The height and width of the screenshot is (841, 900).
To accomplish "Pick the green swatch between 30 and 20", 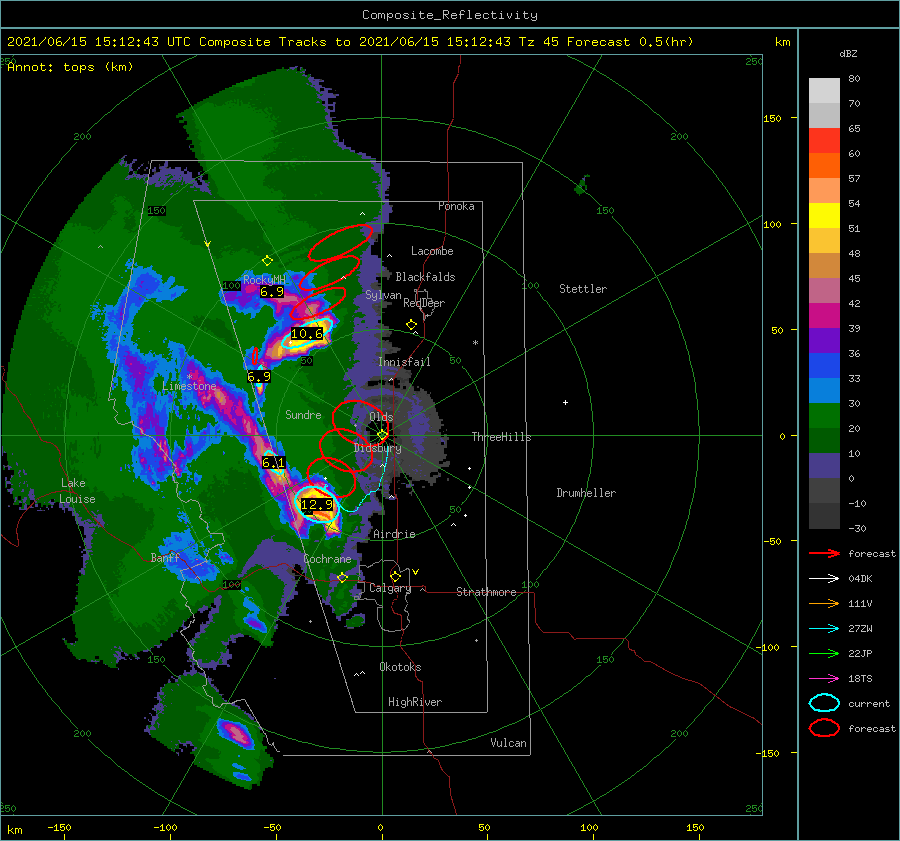I will tap(824, 416).
